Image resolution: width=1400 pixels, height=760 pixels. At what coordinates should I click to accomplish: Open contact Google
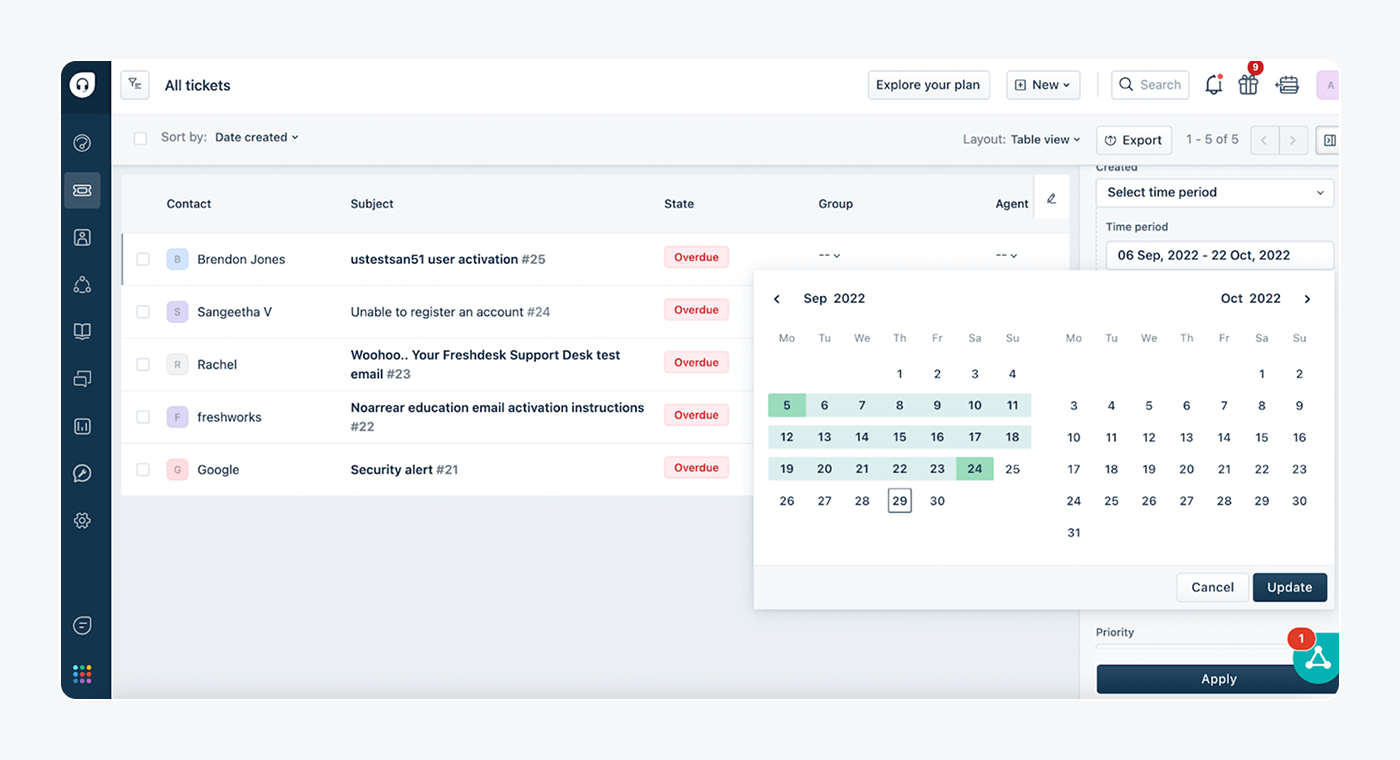pos(218,469)
